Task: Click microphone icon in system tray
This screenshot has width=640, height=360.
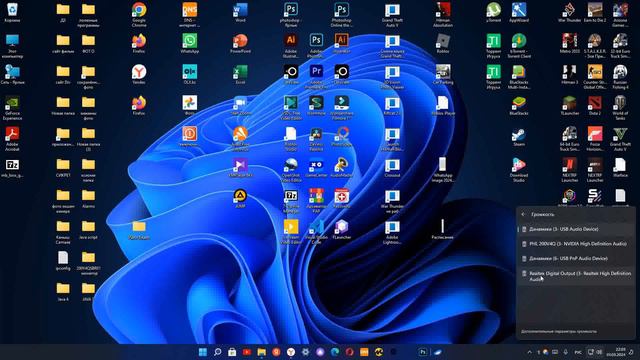Action: 566,352
